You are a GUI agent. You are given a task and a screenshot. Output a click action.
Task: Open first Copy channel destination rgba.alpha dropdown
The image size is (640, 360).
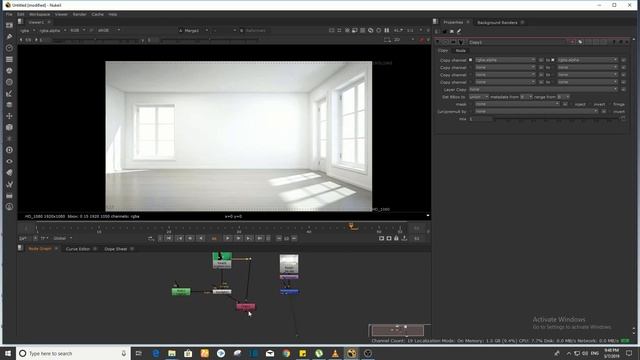coord(587,60)
